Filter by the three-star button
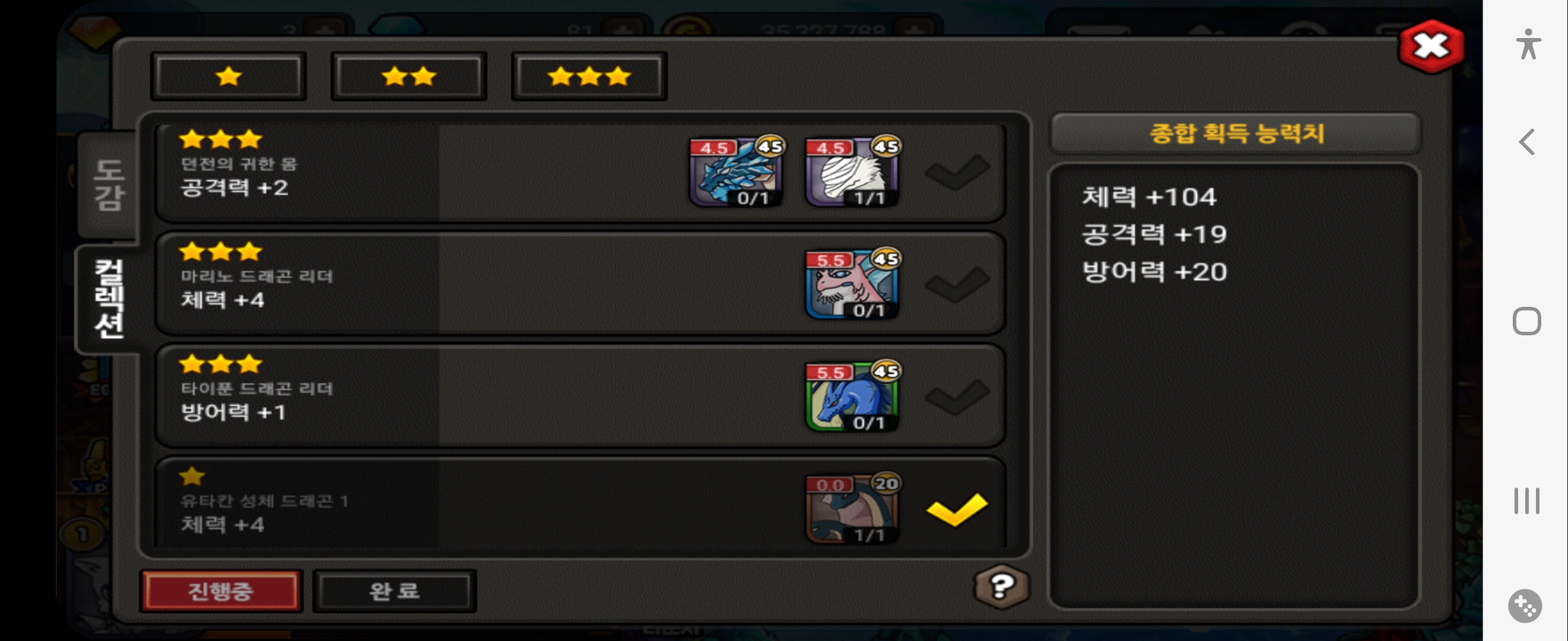1568x641 pixels. coord(589,77)
